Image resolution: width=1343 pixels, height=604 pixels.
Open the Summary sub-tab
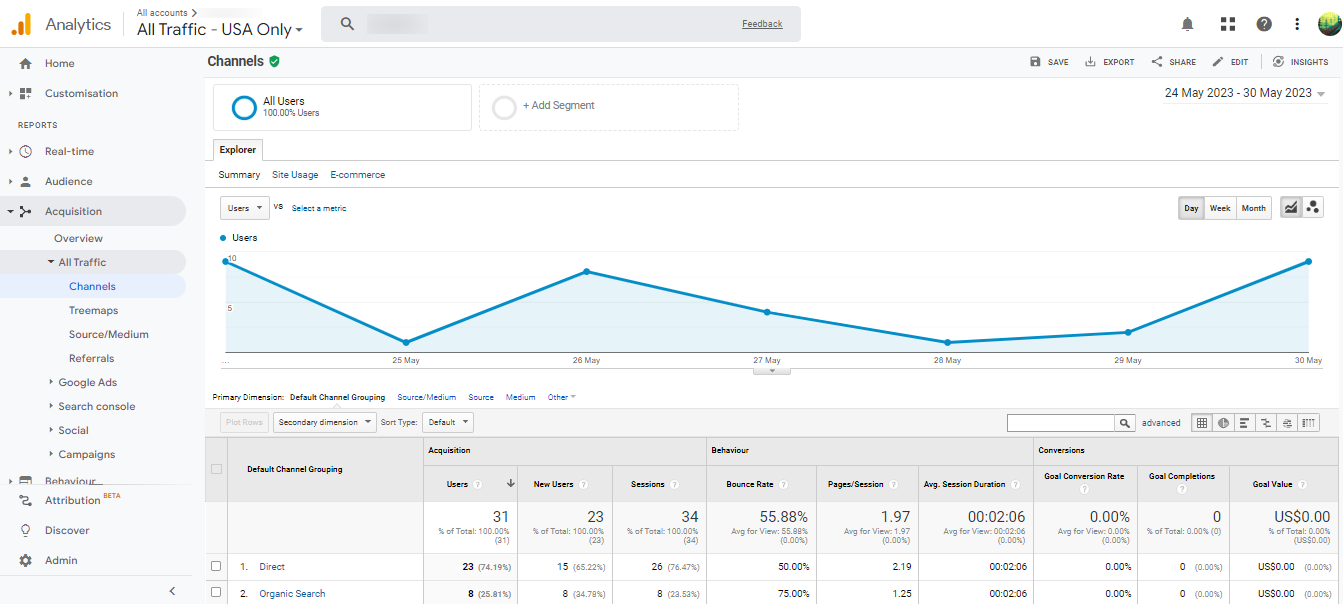[x=240, y=175]
